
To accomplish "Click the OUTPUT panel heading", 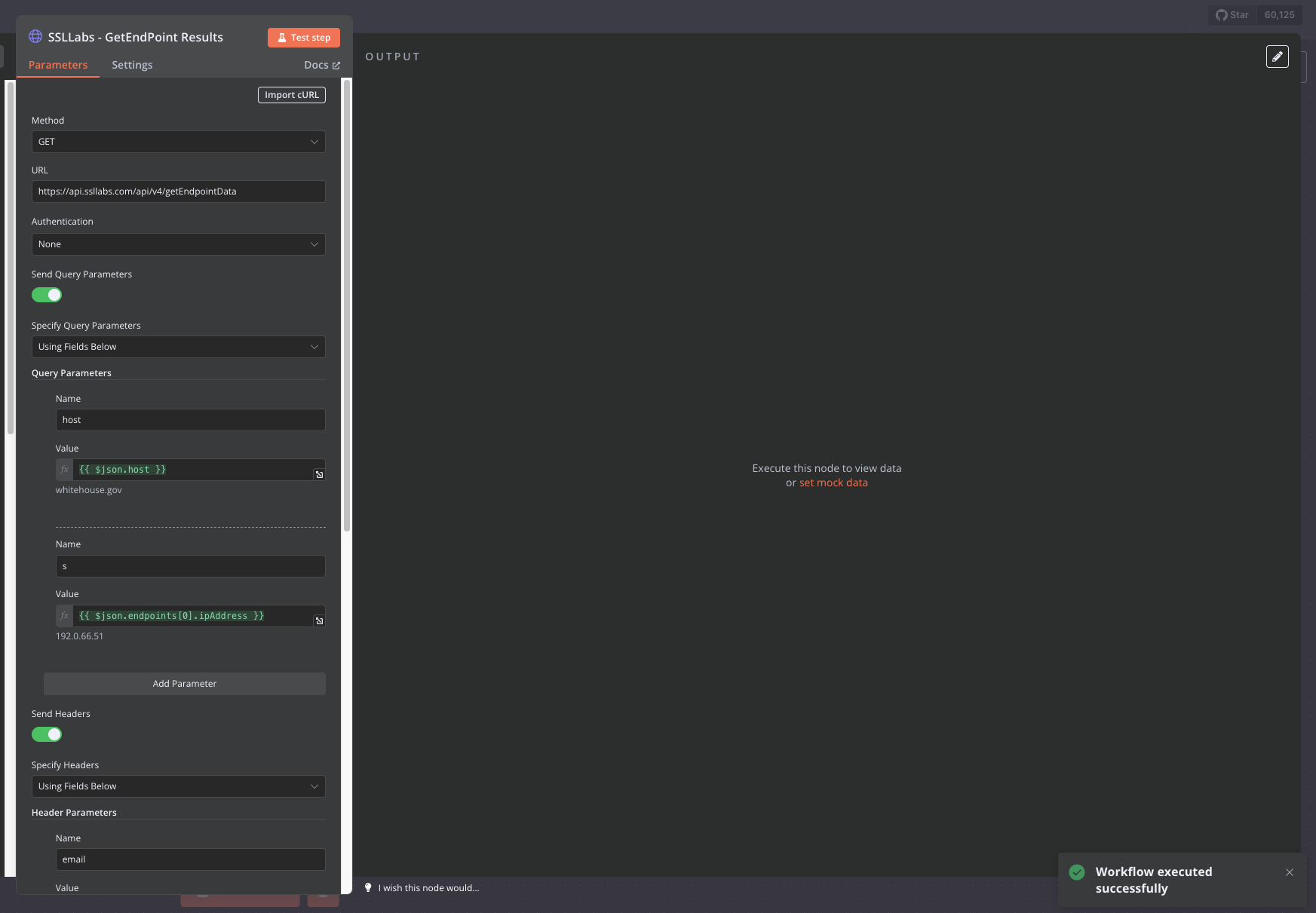I will coord(392,57).
